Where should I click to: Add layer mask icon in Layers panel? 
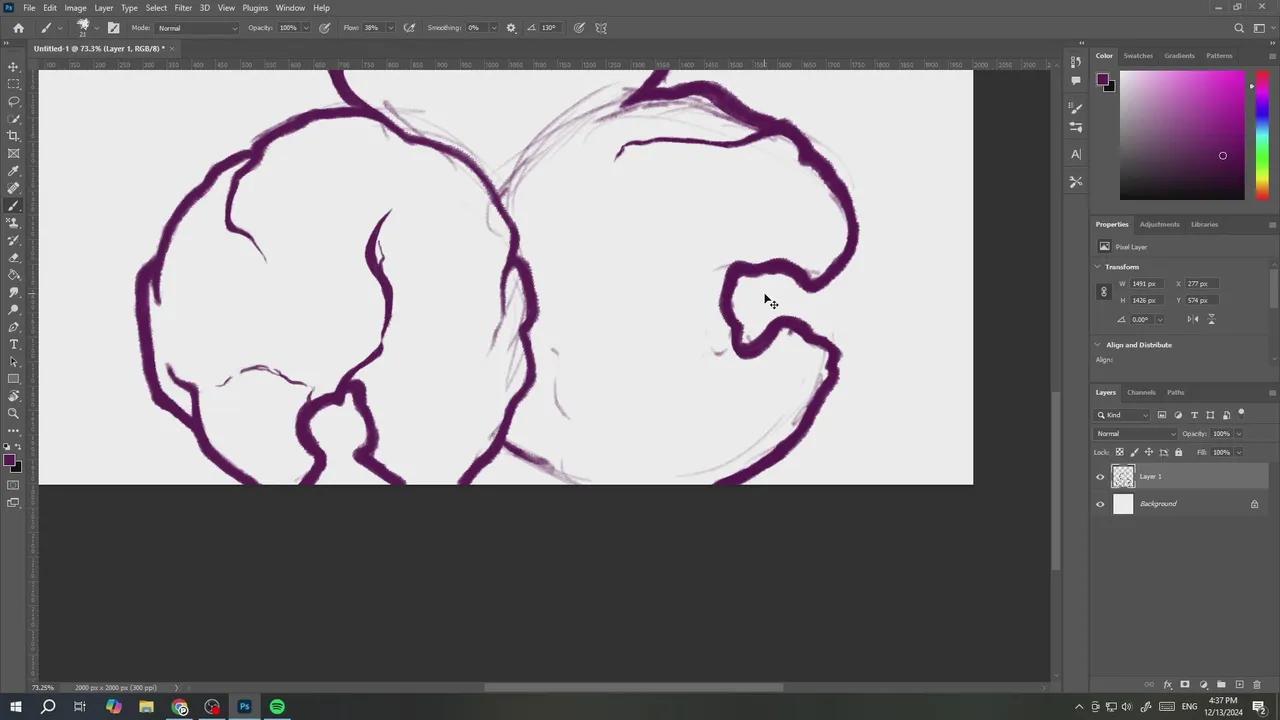[x=1185, y=685]
